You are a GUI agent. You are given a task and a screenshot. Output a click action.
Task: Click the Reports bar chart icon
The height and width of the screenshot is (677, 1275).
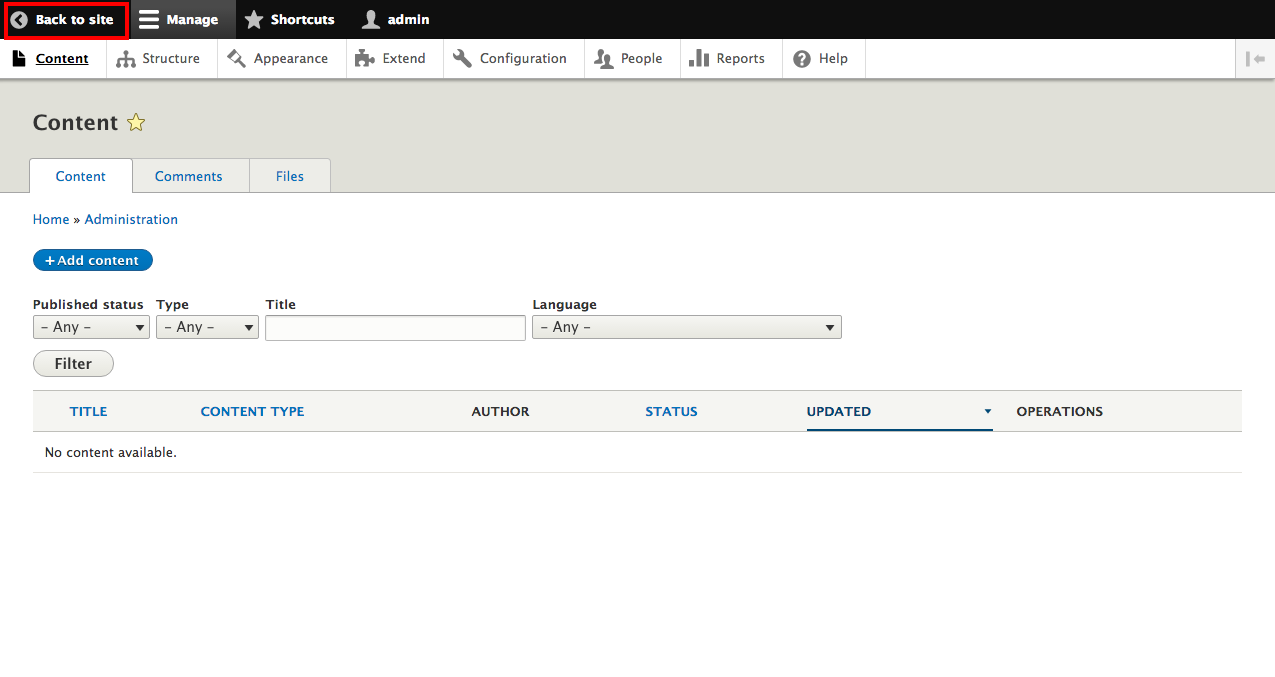699,59
